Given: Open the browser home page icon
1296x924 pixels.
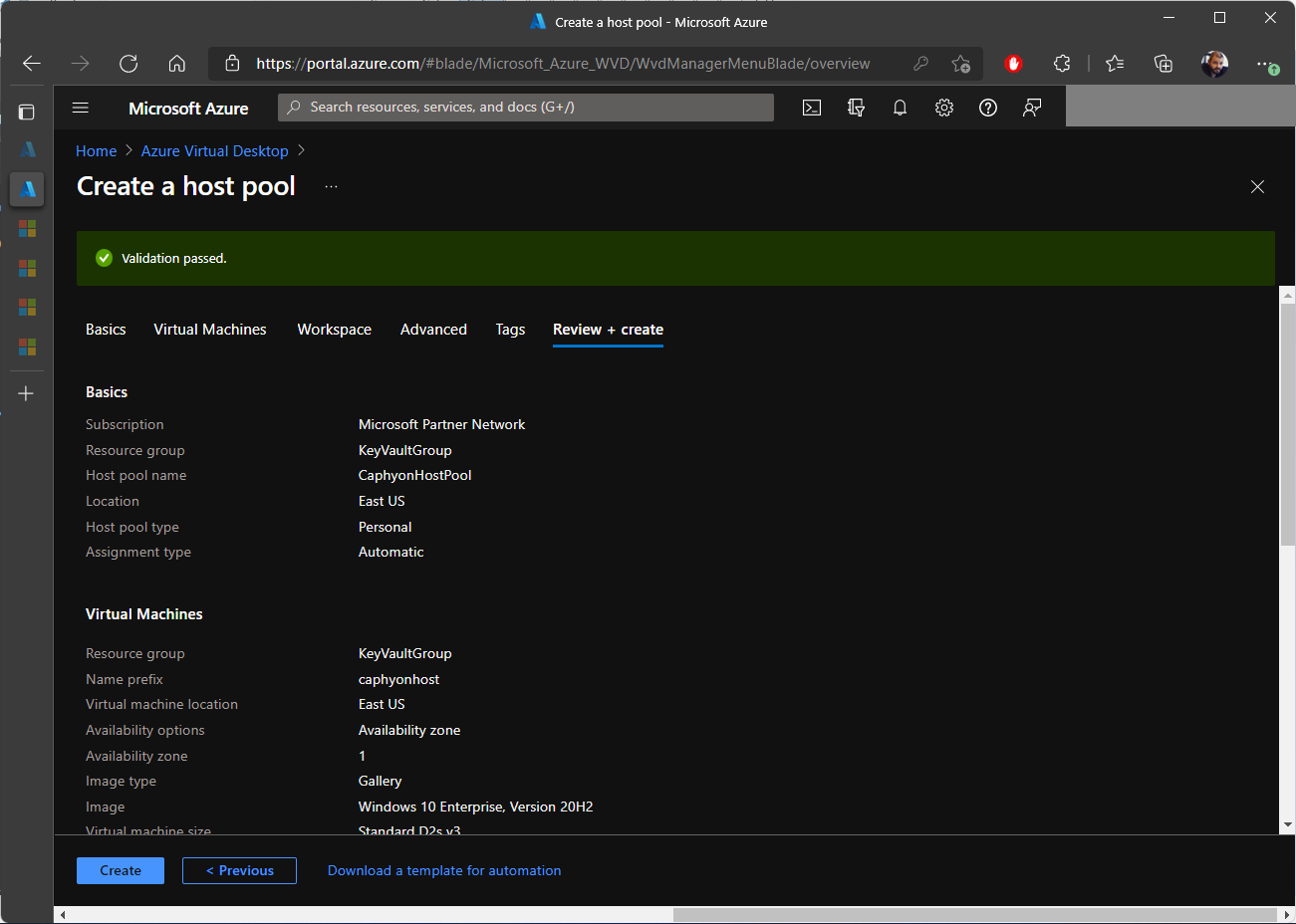Looking at the screenshot, I should pos(177,64).
